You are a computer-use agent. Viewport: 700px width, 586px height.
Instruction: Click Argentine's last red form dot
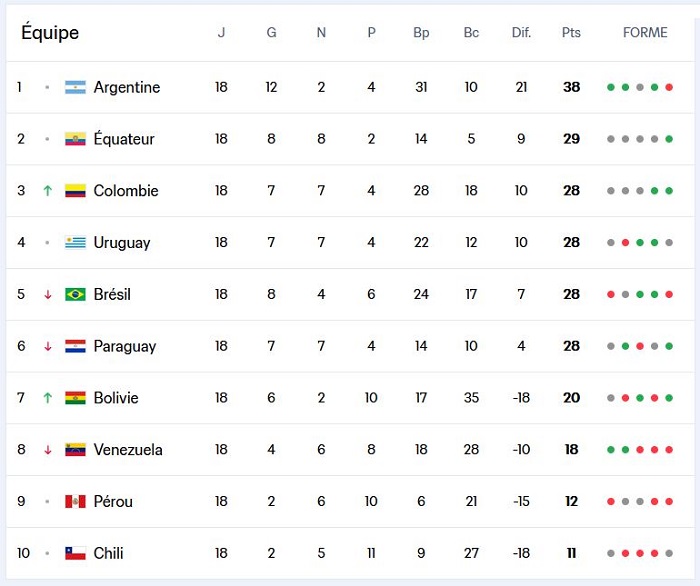click(x=669, y=87)
